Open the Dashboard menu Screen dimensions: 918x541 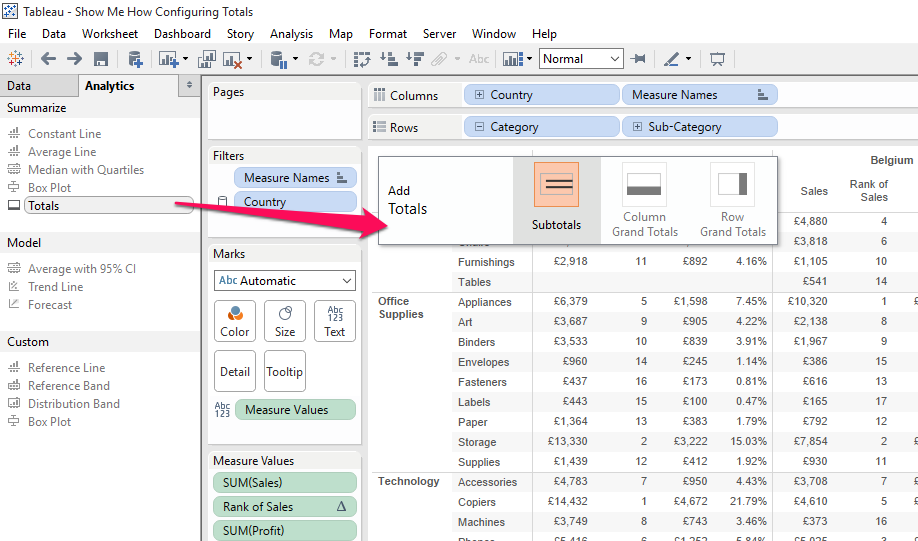182,34
